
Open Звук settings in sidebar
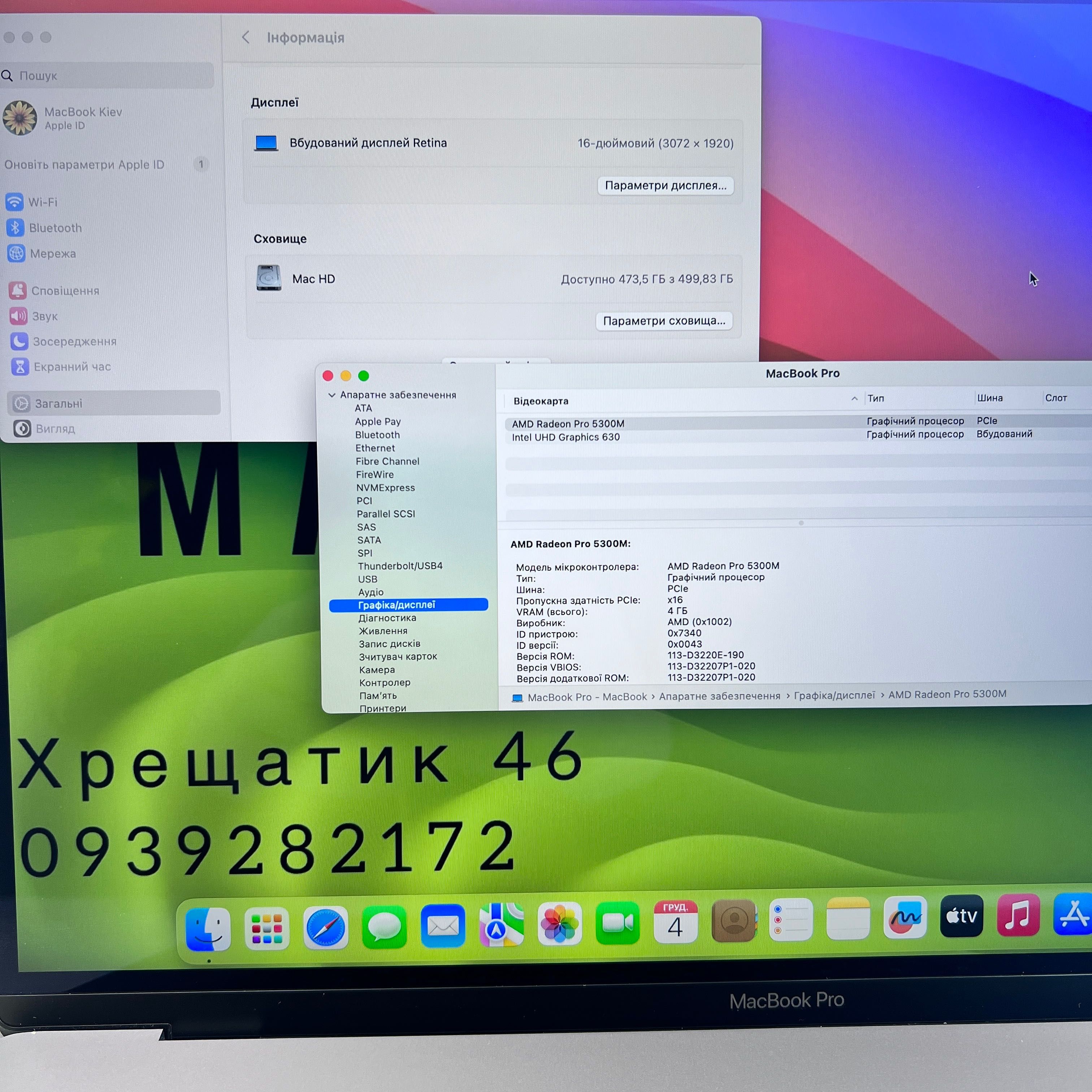point(34,316)
